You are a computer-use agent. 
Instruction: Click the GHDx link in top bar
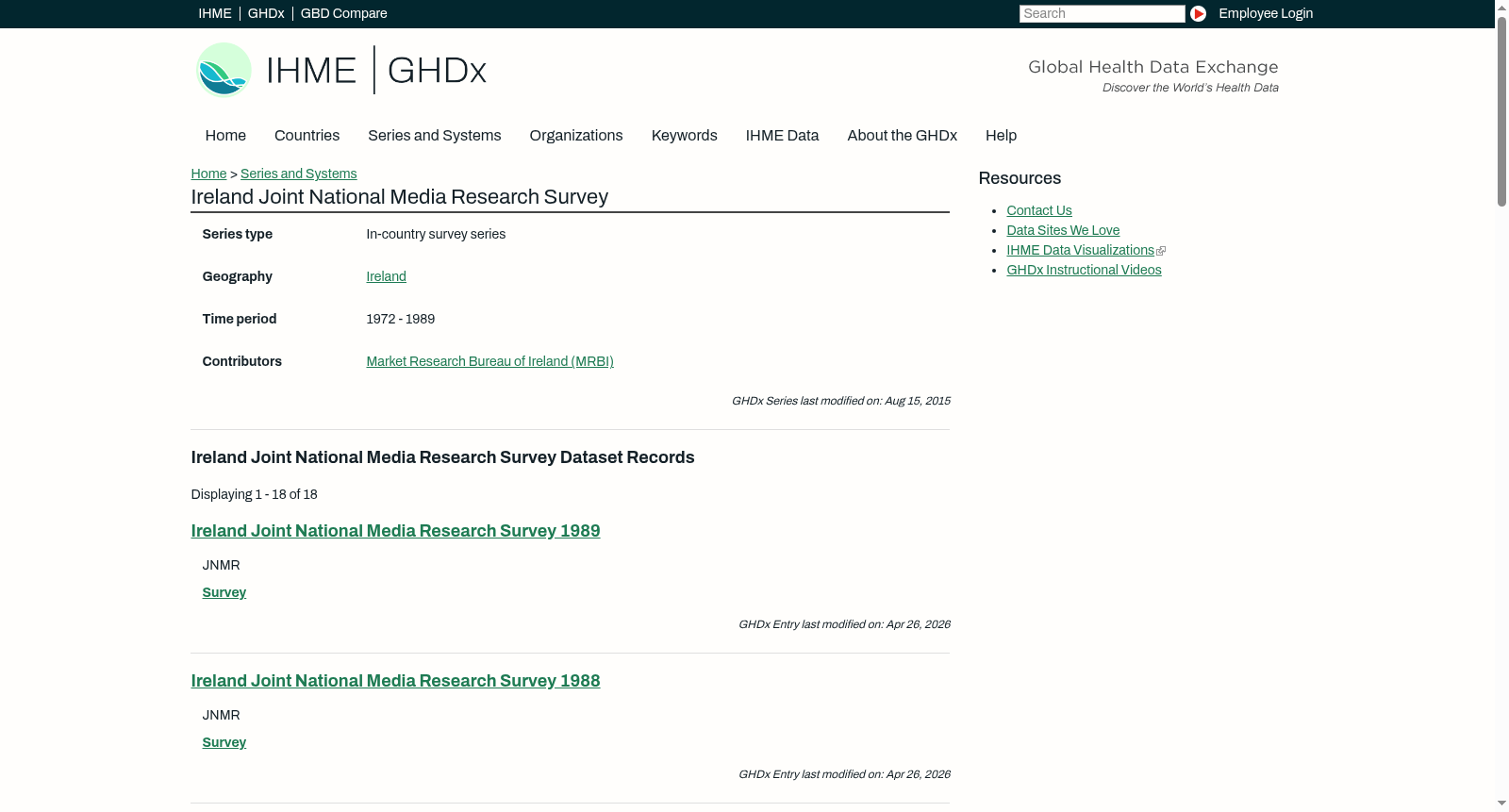tap(266, 13)
